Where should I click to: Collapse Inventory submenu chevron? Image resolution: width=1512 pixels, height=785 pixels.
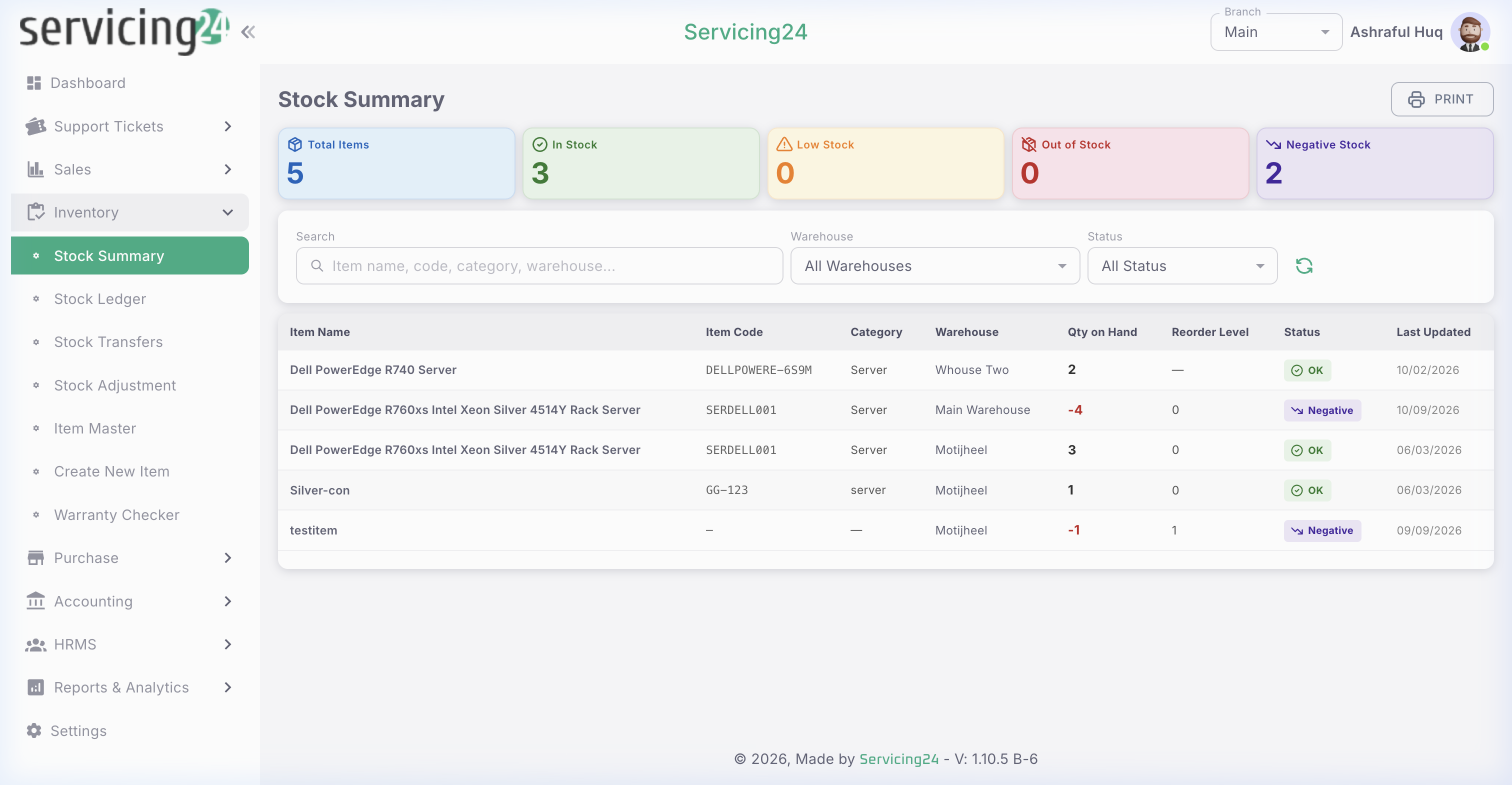click(227, 212)
